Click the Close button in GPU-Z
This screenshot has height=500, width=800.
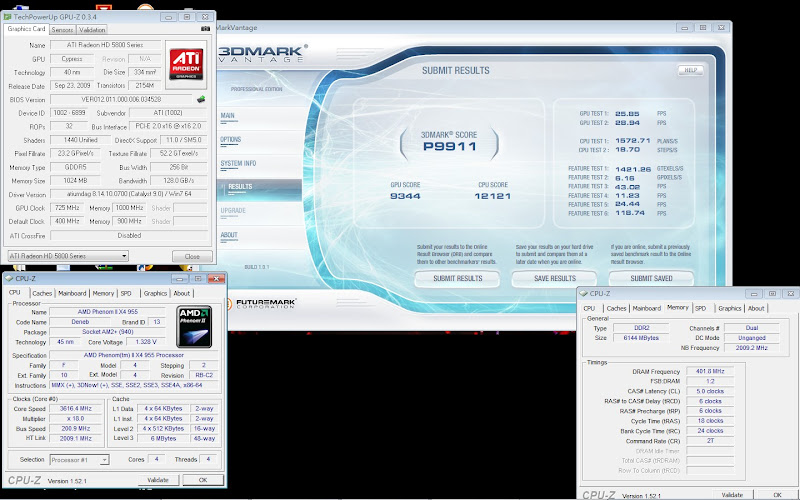192,257
